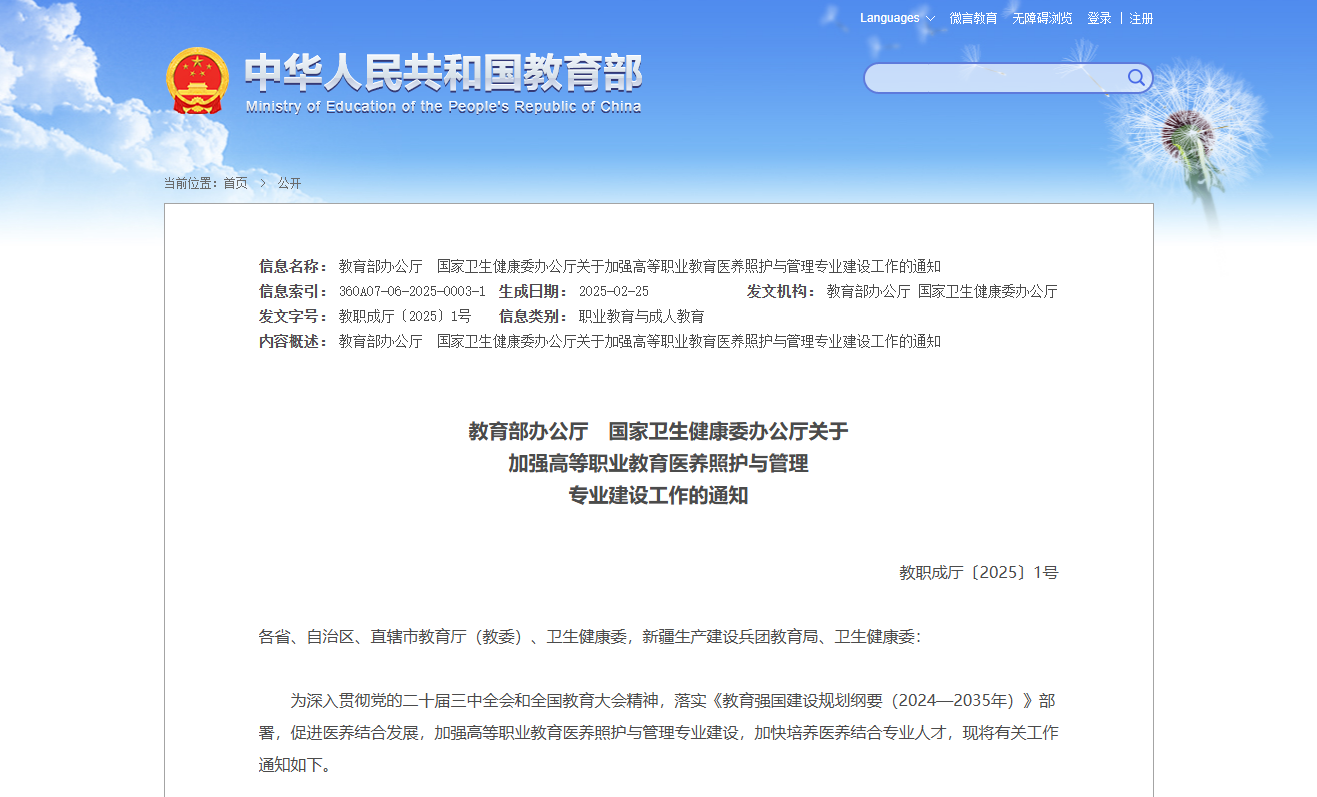
Task: Click the Languages chevron arrow
Action: 930,18
